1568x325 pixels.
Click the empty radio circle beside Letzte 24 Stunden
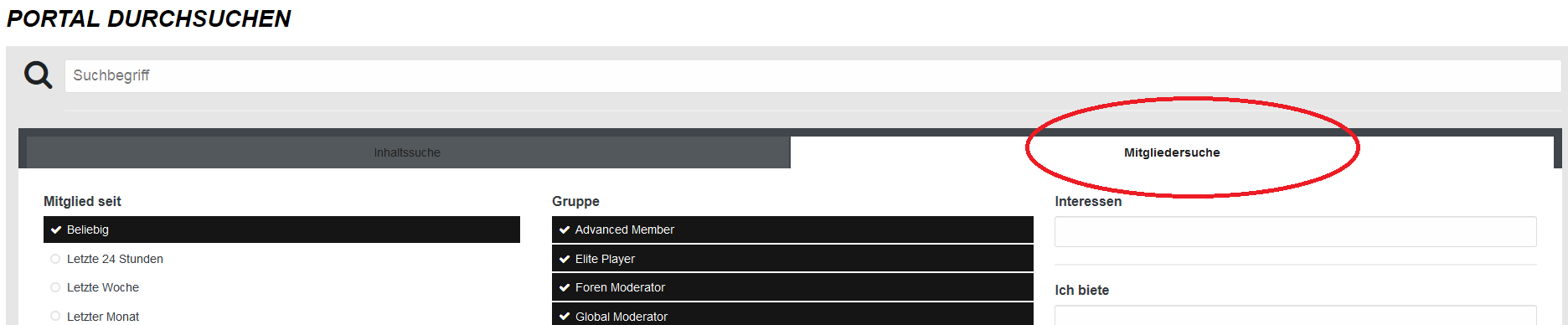click(x=55, y=259)
